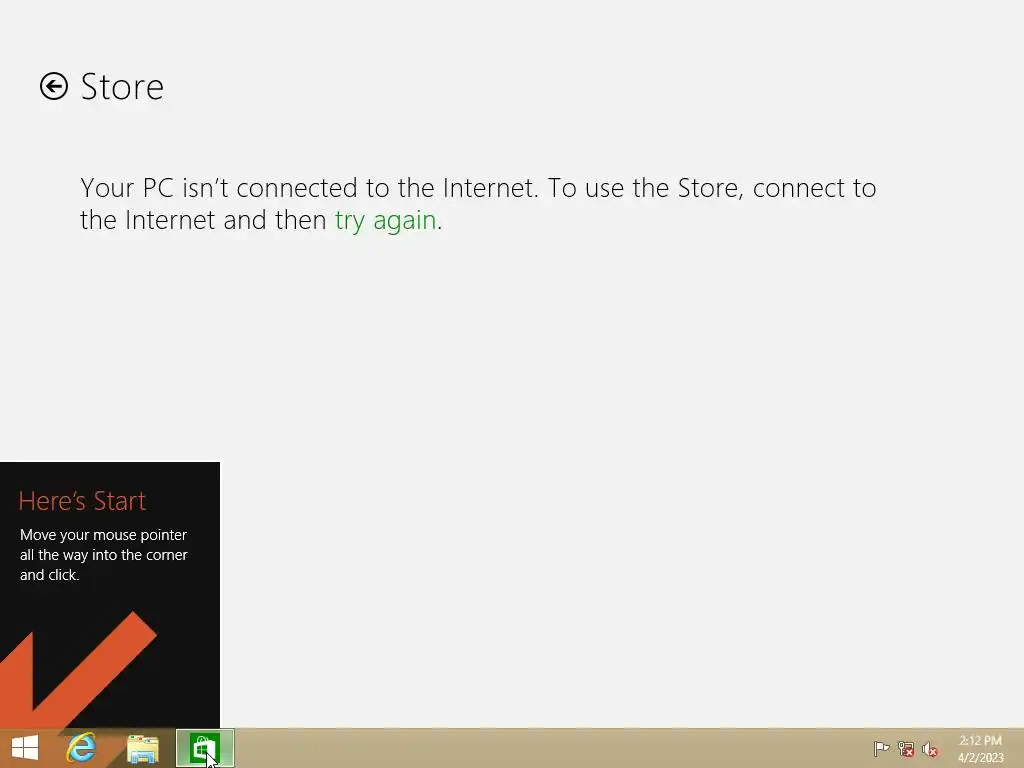Click the muted volume speaker icon
This screenshot has width=1024, height=768.
(930, 749)
